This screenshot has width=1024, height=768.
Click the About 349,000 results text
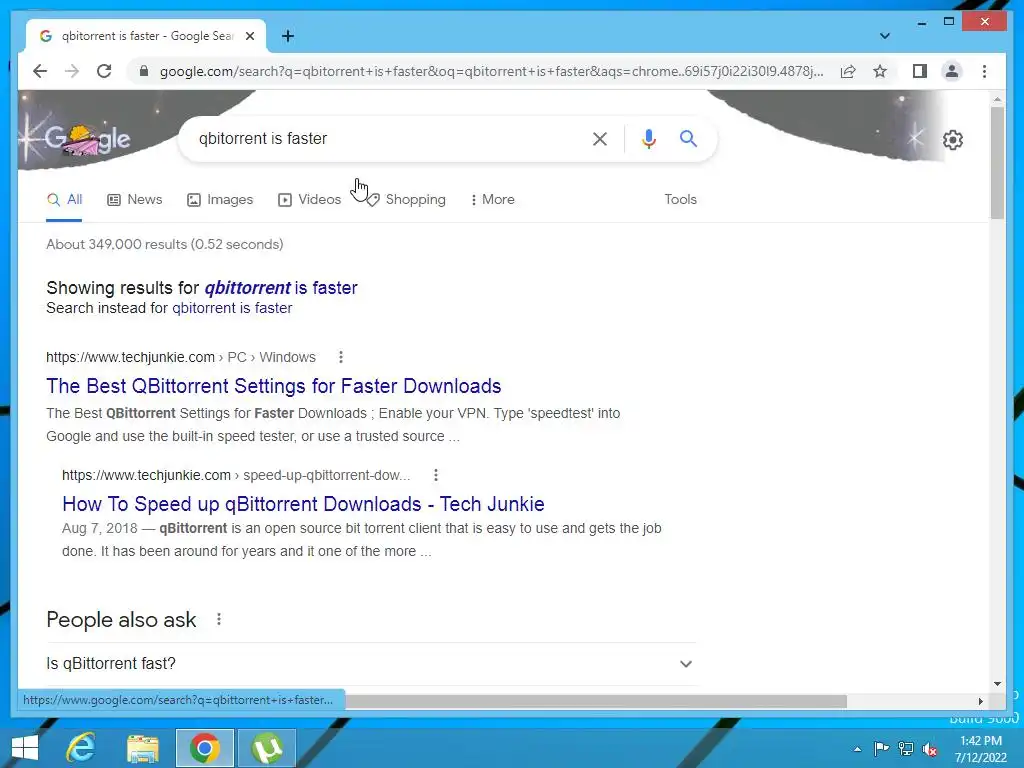pos(165,244)
